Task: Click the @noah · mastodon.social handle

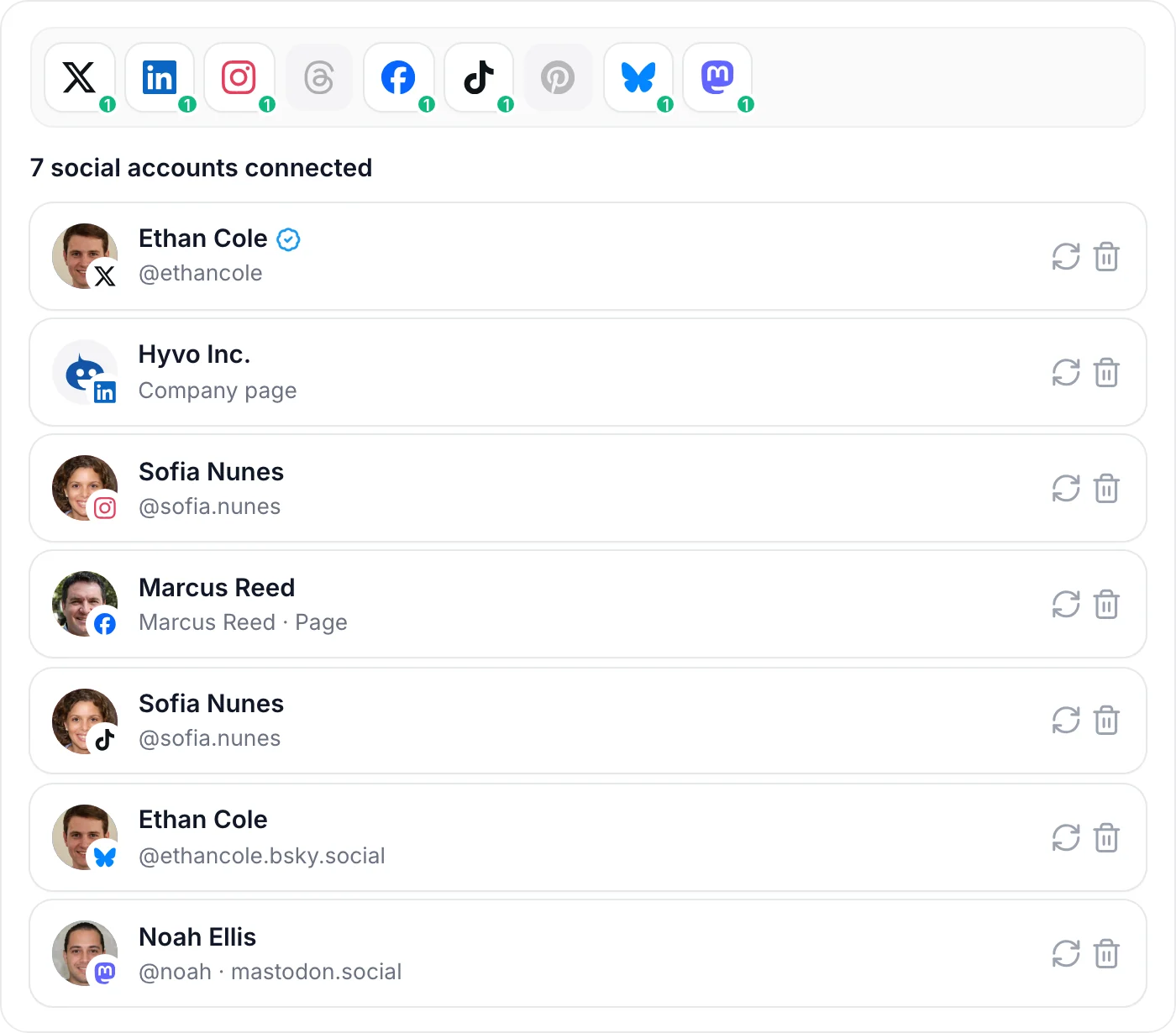Action: pyautogui.click(x=270, y=972)
